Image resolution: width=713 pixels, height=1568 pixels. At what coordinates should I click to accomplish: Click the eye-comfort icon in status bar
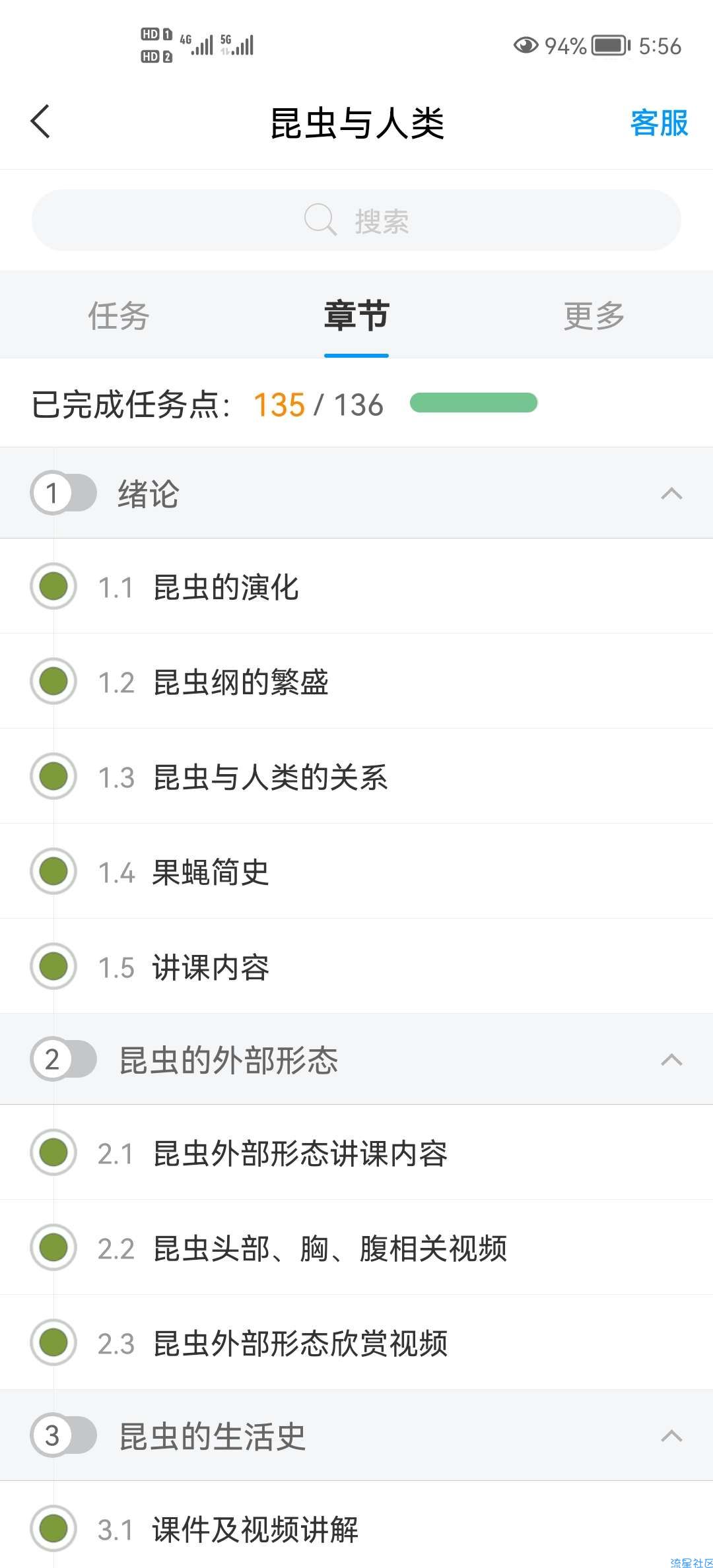(526, 46)
